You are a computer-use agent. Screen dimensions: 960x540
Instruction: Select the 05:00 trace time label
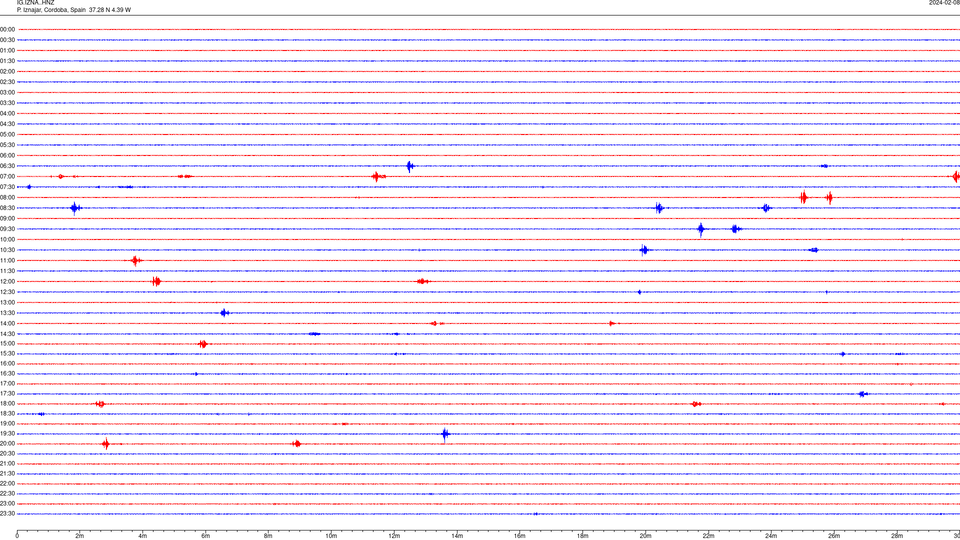(x=7, y=134)
